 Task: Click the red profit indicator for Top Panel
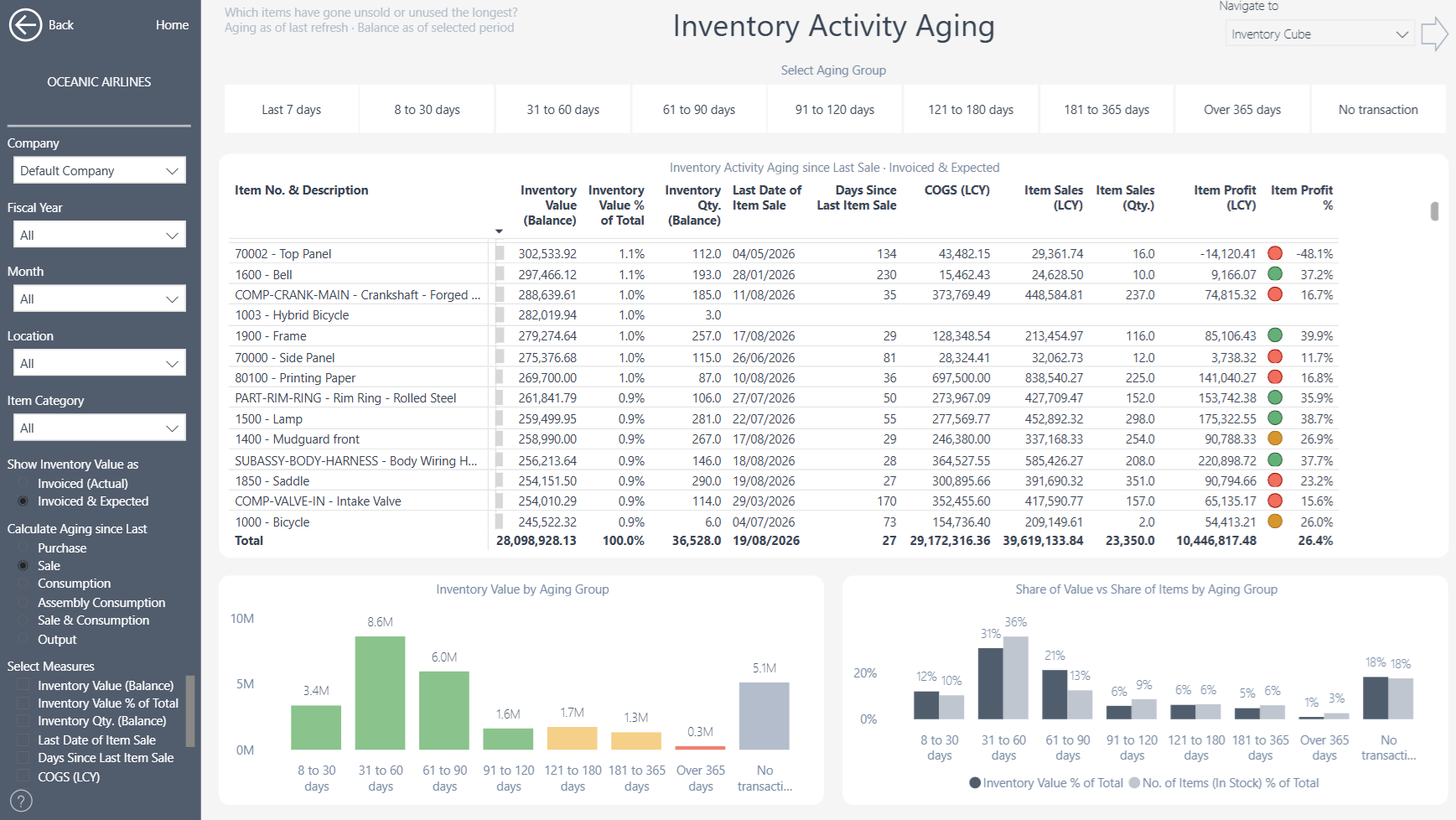point(1275,253)
